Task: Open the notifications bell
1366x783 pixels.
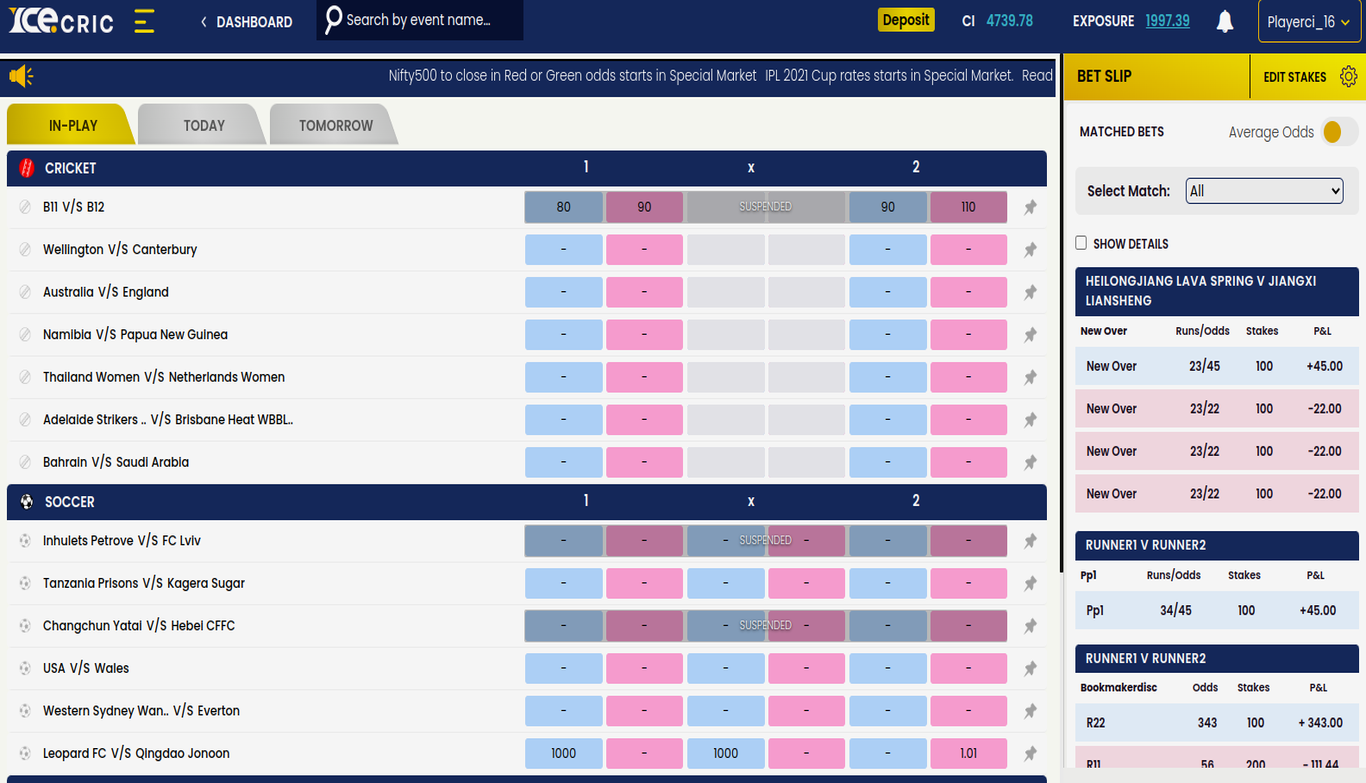Action: point(1225,21)
